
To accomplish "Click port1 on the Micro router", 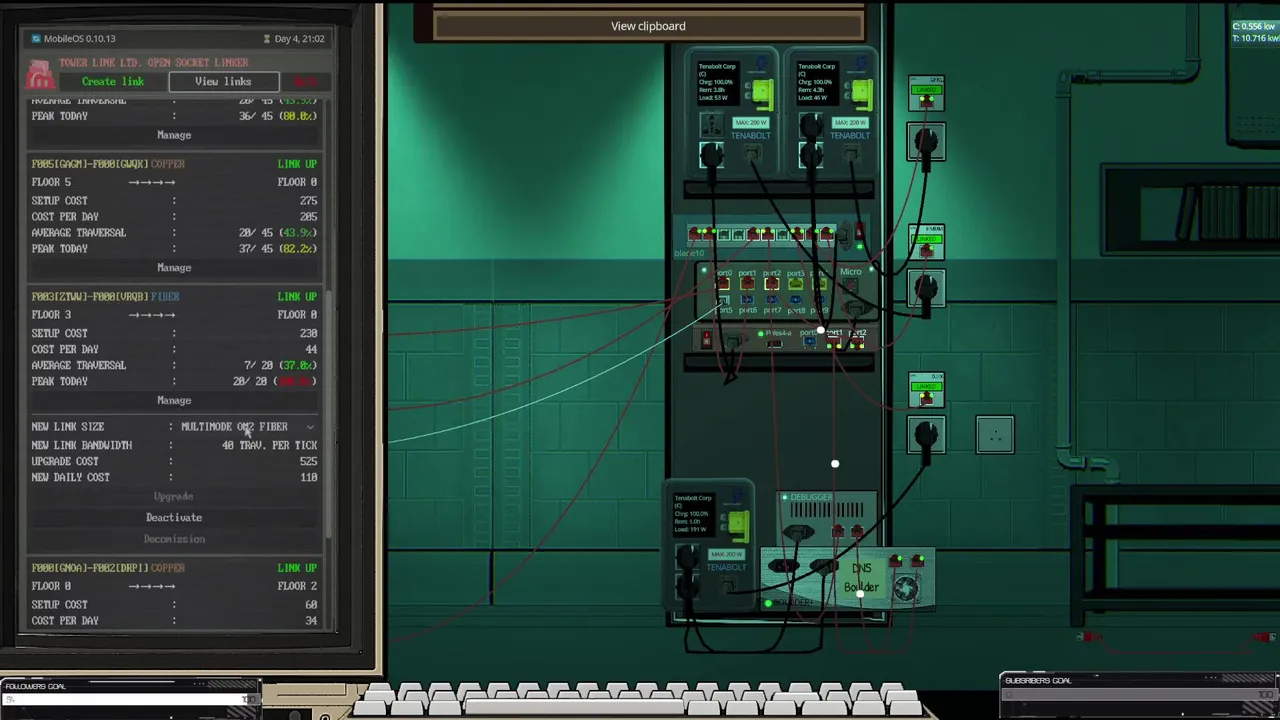I will click(x=748, y=284).
